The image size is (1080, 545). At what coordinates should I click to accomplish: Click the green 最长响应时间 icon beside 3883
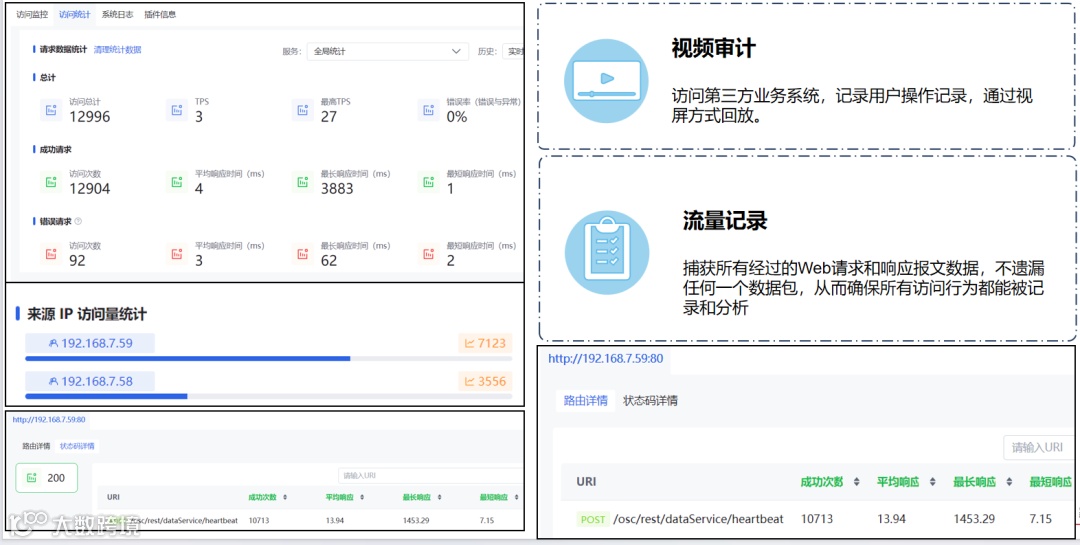click(302, 183)
